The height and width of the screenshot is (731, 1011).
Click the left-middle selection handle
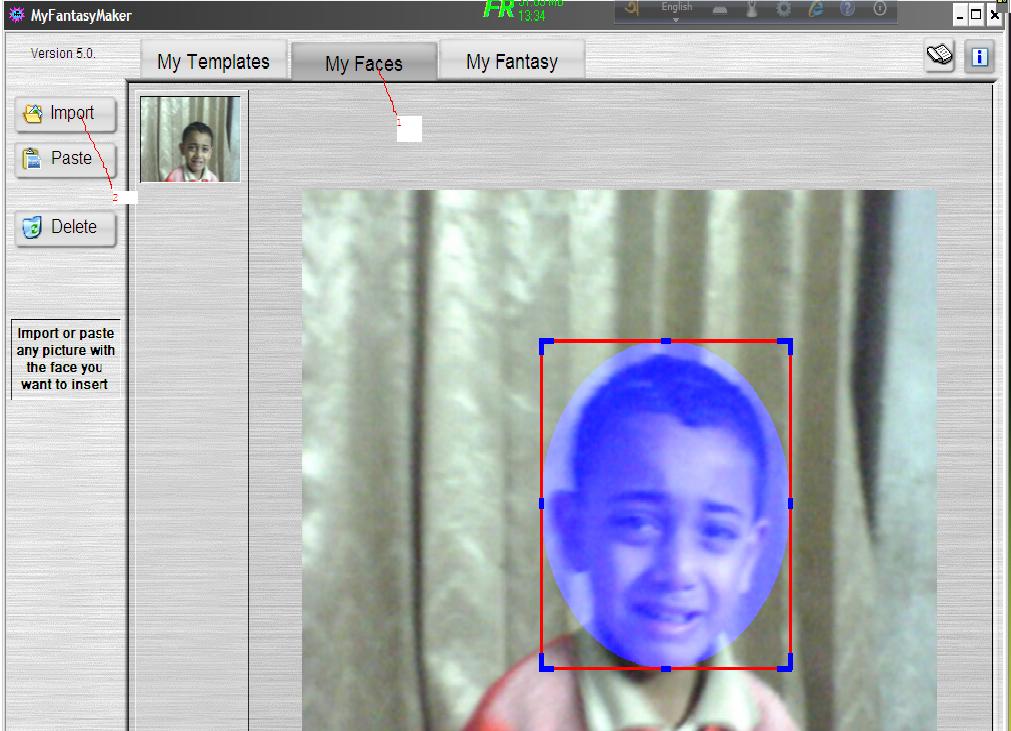coord(541,503)
